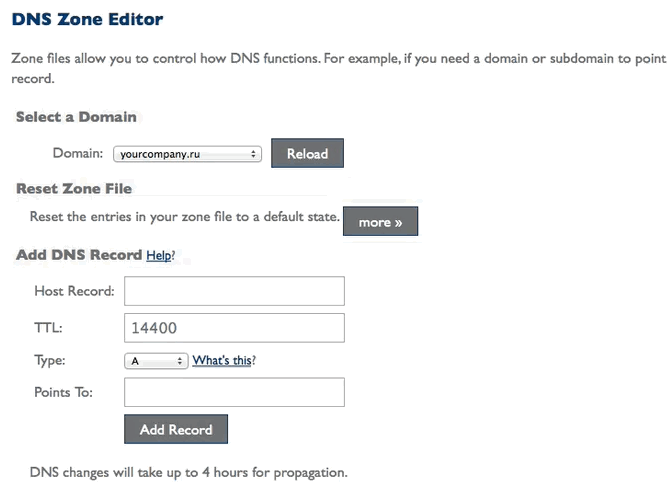
Task: Click the "TTL:" field label
Action: point(47,328)
